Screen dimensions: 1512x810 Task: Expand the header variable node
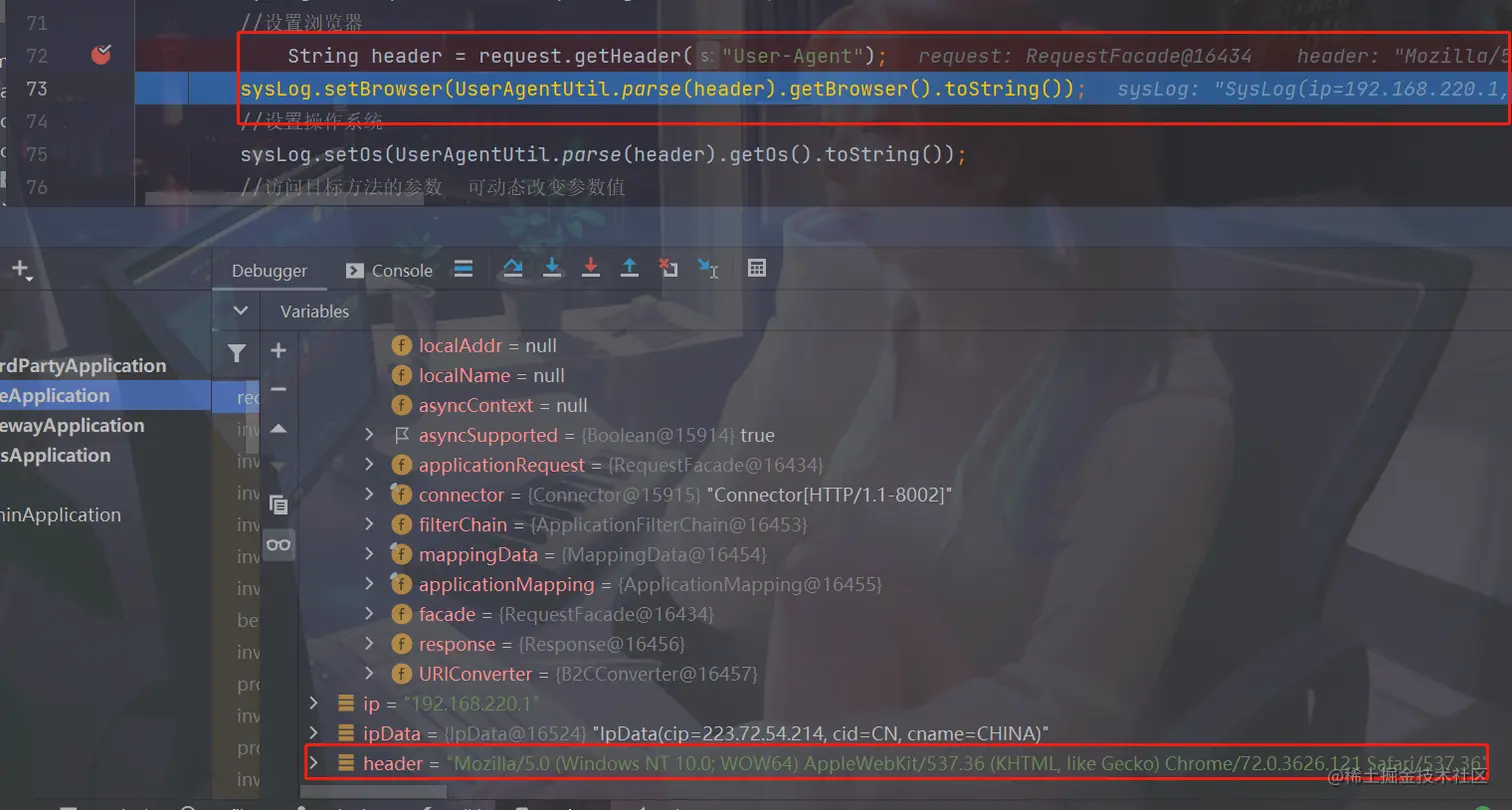coord(313,763)
